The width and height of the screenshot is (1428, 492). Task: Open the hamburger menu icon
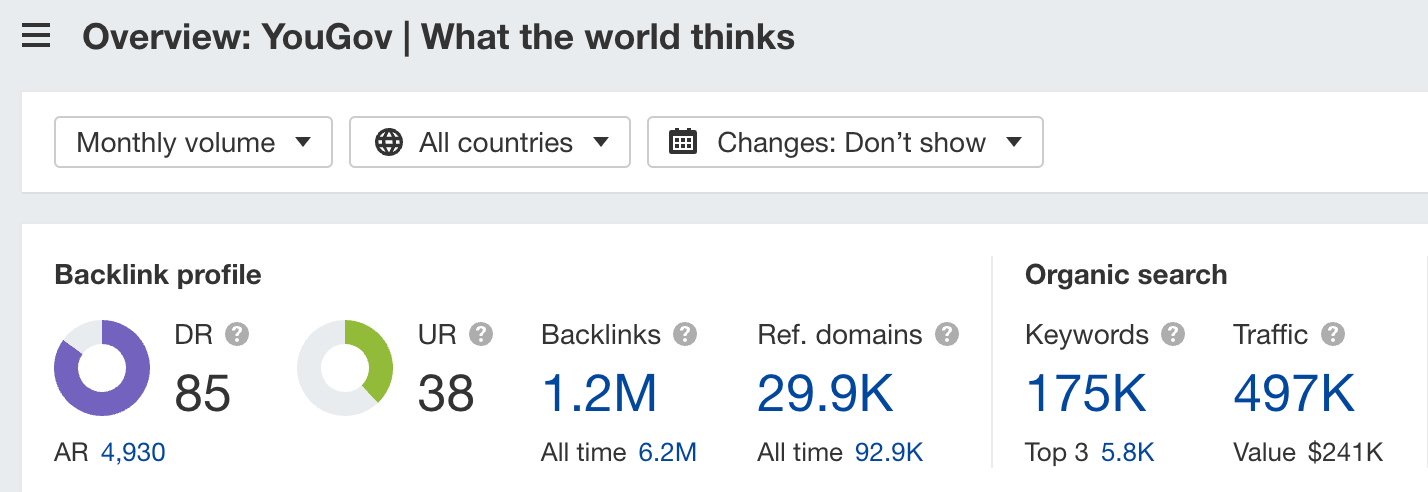[36, 38]
